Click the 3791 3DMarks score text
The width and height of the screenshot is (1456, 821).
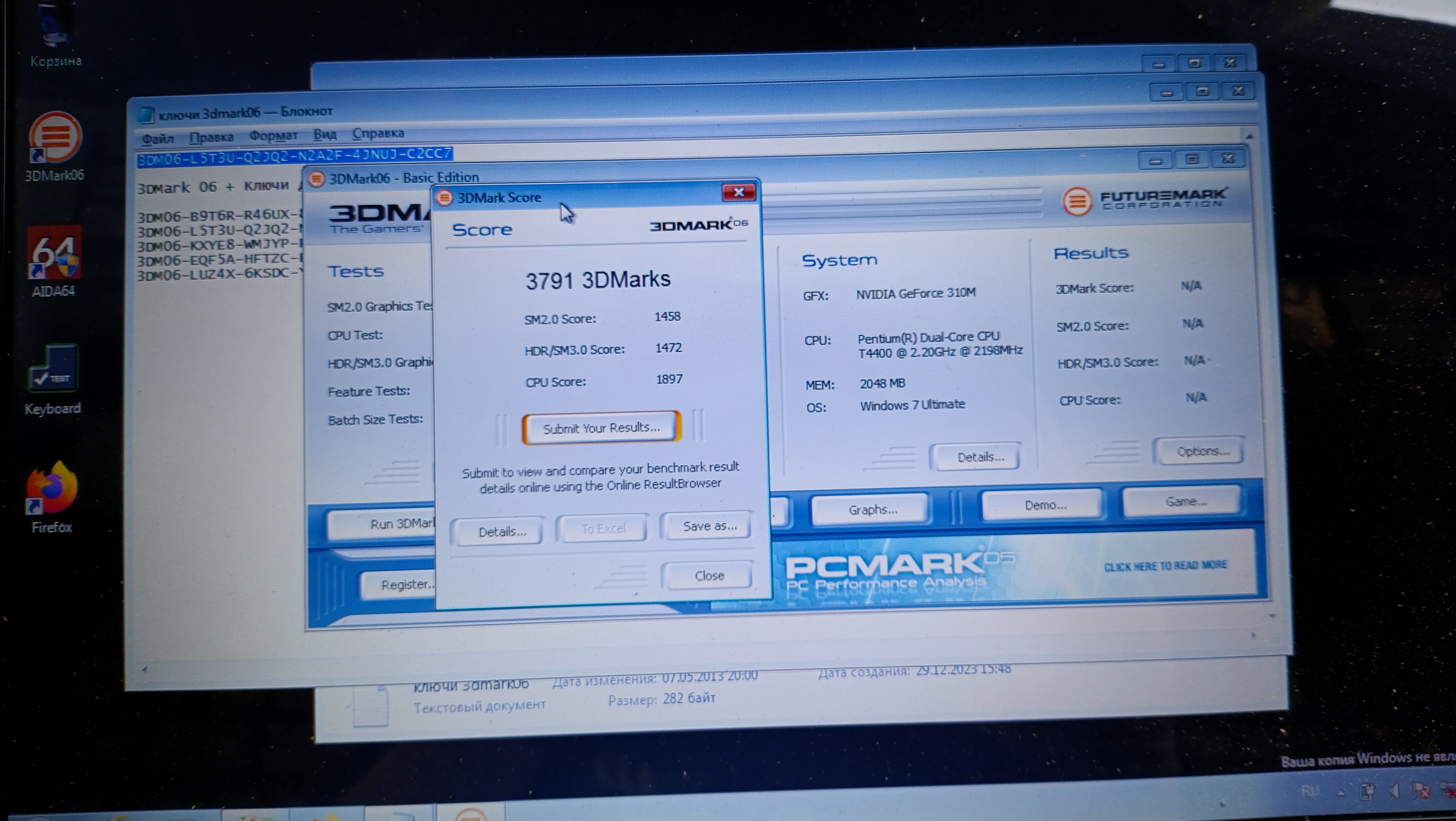(598, 280)
